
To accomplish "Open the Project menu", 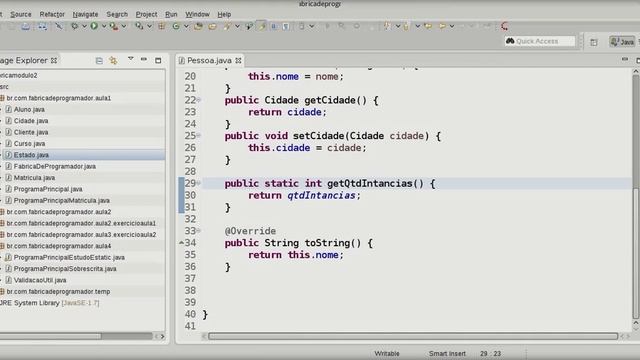I will [147, 14].
